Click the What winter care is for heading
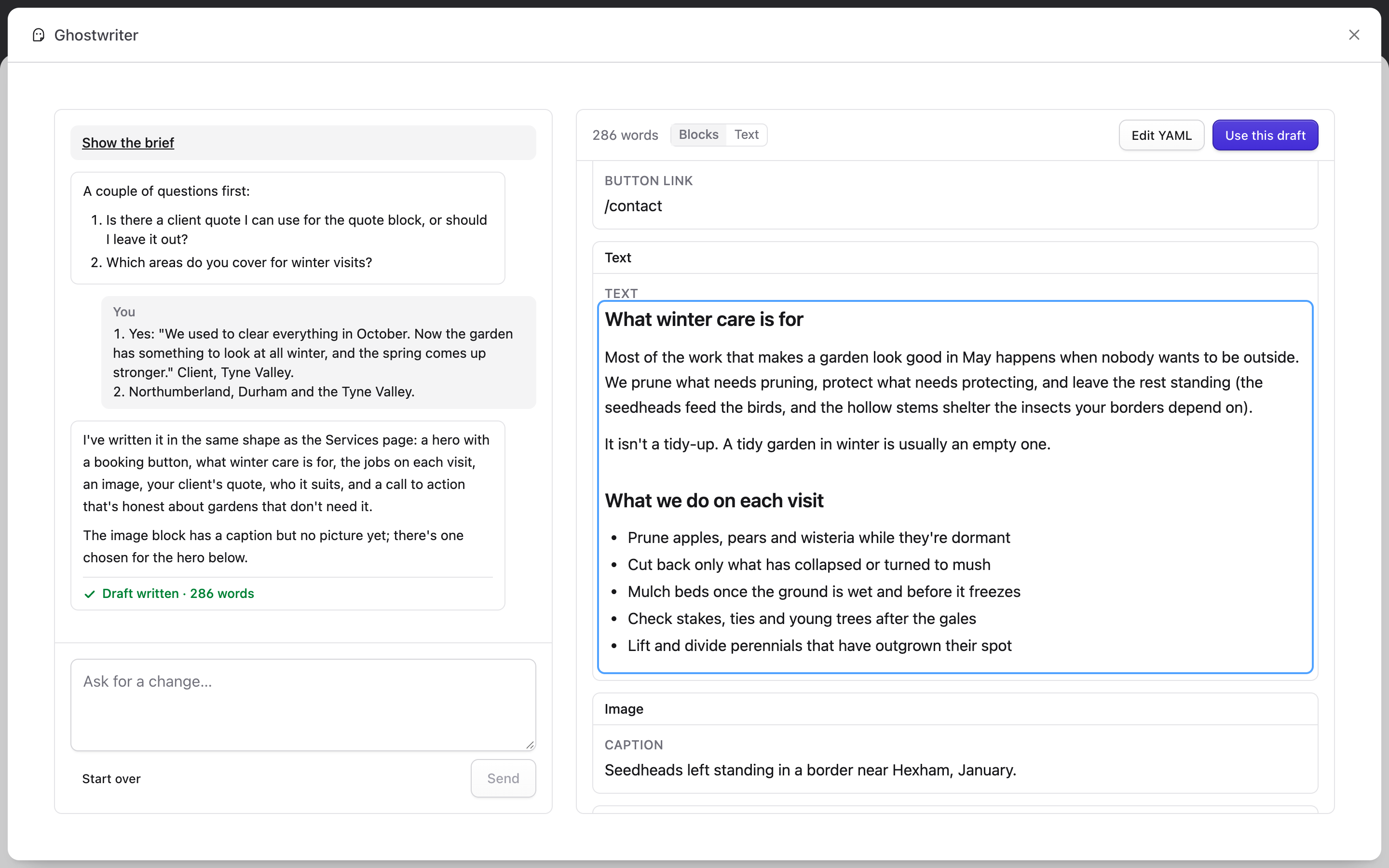The width and height of the screenshot is (1389, 868). pos(704,319)
